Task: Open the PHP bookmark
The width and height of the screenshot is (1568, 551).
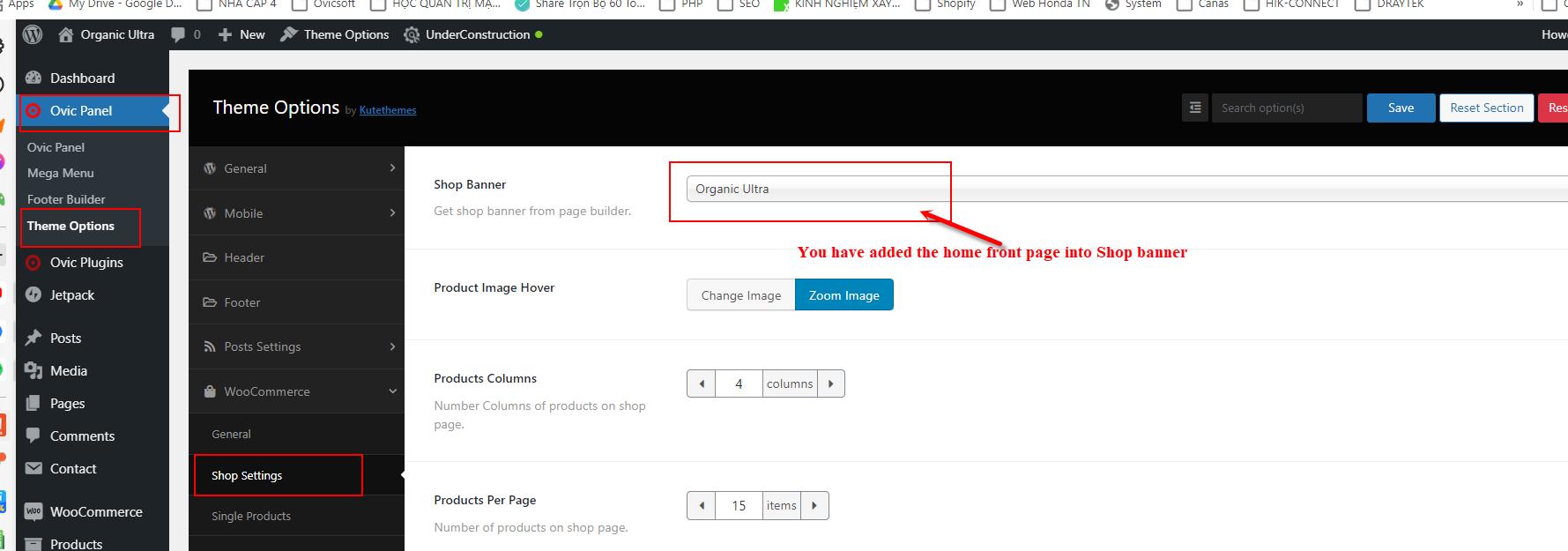Action: click(681, 4)
